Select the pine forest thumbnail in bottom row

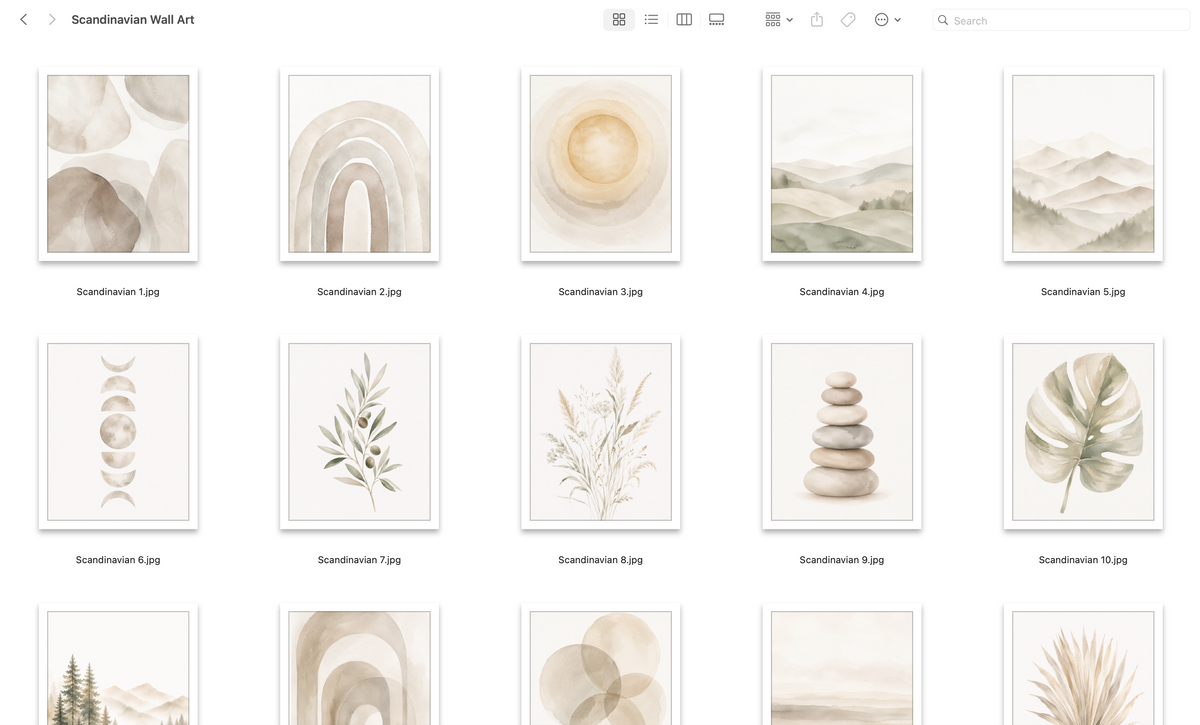point(118,664)
